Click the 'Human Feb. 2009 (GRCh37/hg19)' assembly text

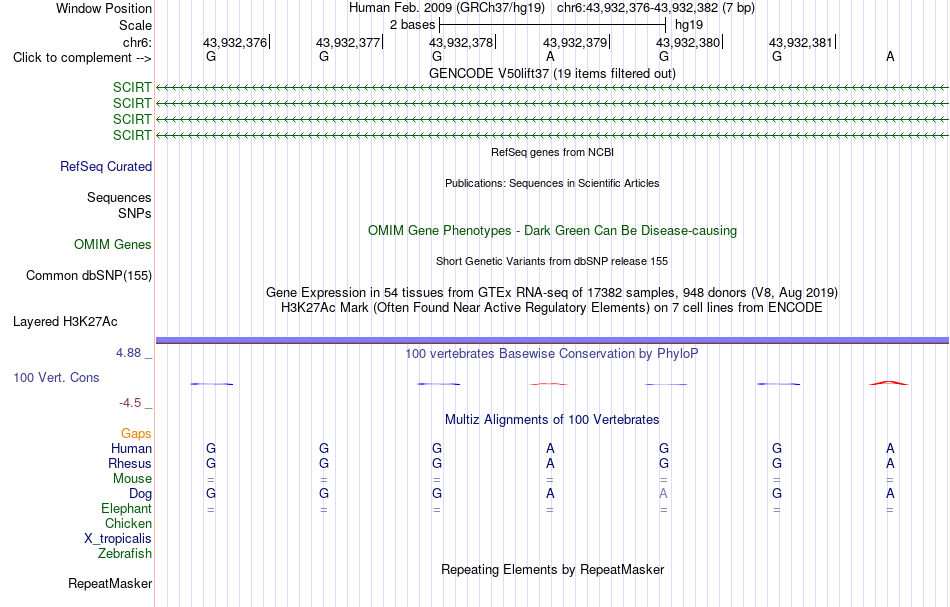click(x=447, y=8)
